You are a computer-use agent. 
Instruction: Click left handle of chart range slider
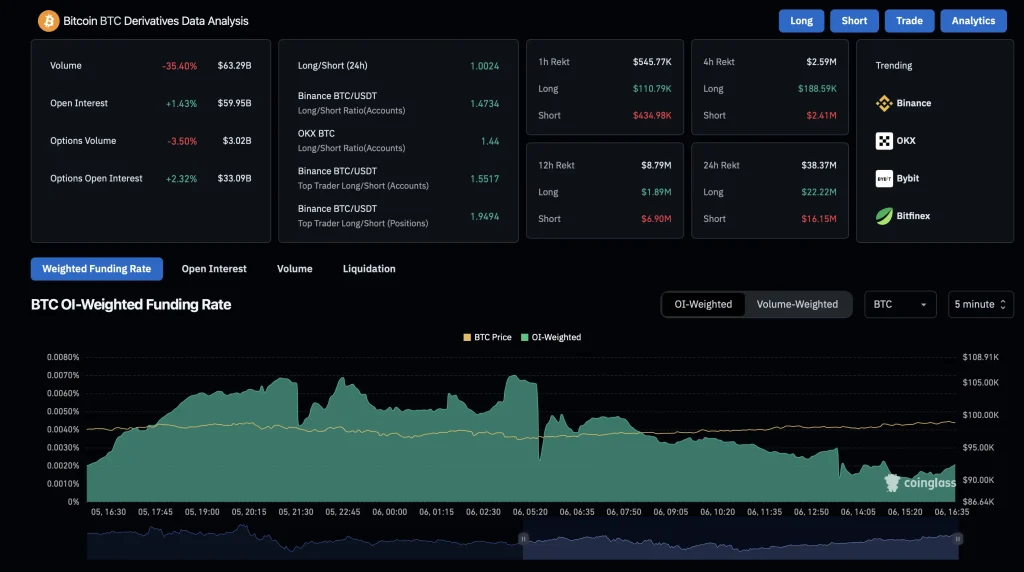(x=523, y=539)
